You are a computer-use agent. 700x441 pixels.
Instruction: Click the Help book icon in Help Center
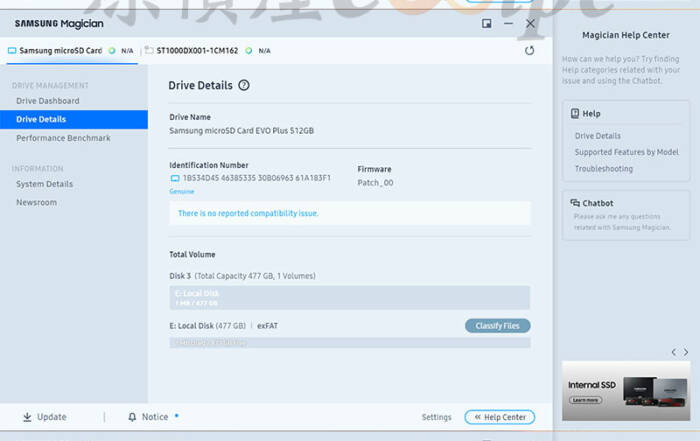tap(575, 113)
